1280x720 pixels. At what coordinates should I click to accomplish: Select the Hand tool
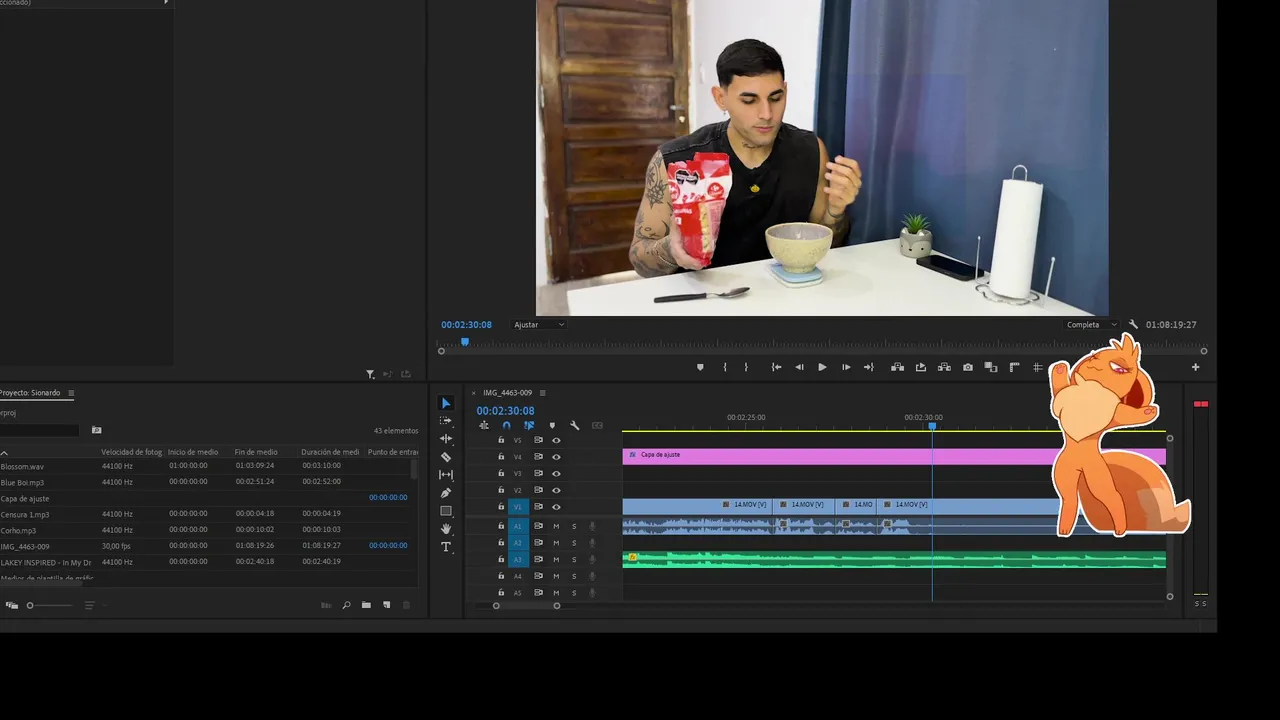pyautogui.click(x=446, y=529)
